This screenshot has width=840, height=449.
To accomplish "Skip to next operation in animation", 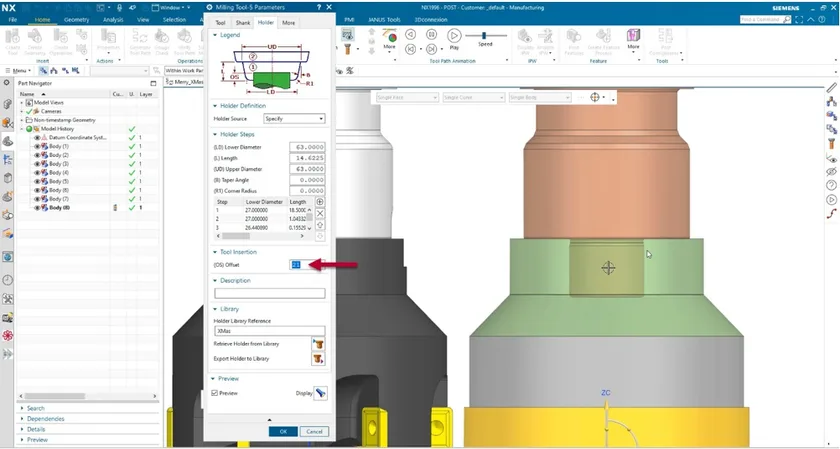I will pyautogui.click(x=431, y=49).
